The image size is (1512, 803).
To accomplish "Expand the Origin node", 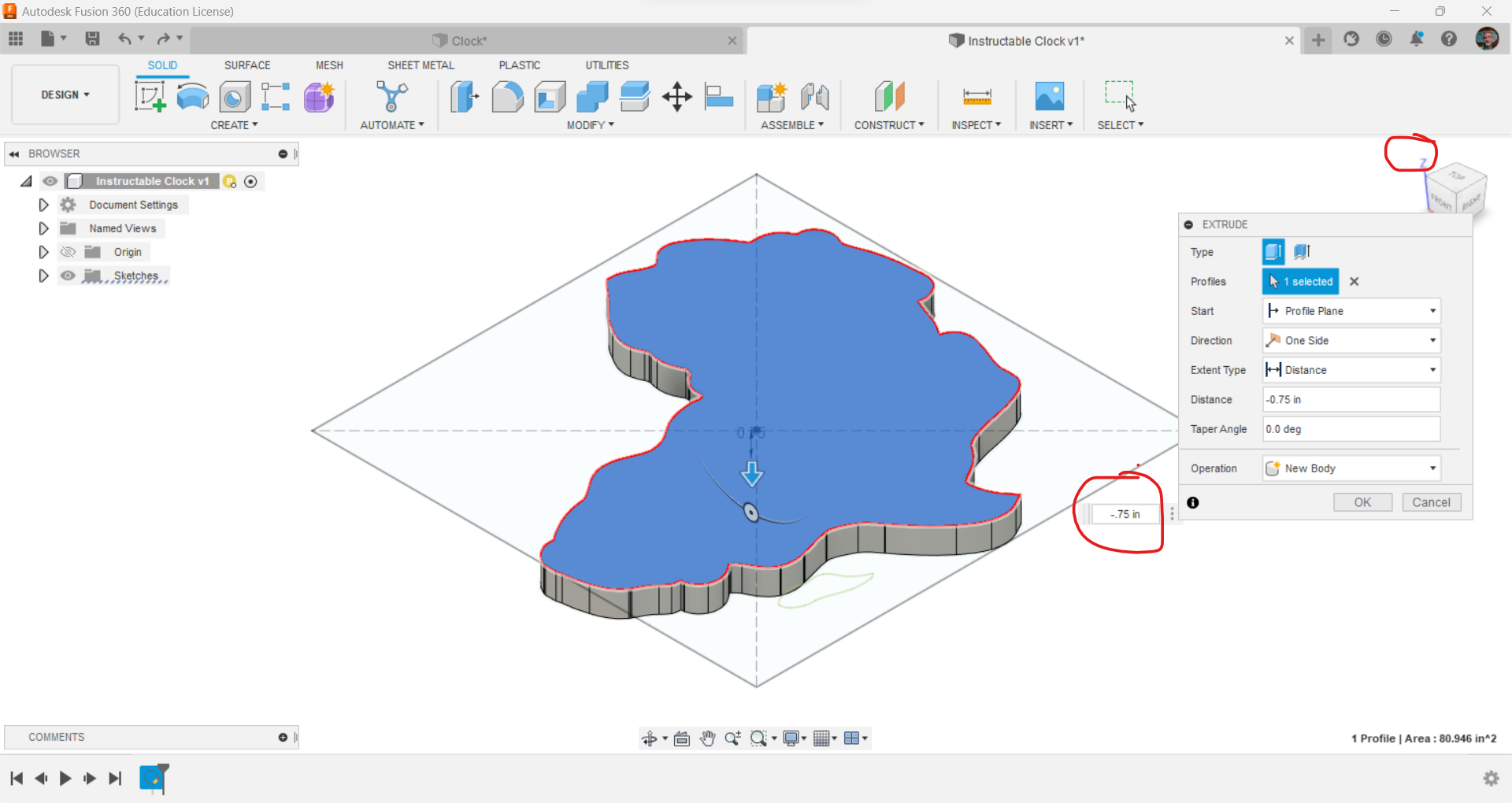I will (43, 252).
